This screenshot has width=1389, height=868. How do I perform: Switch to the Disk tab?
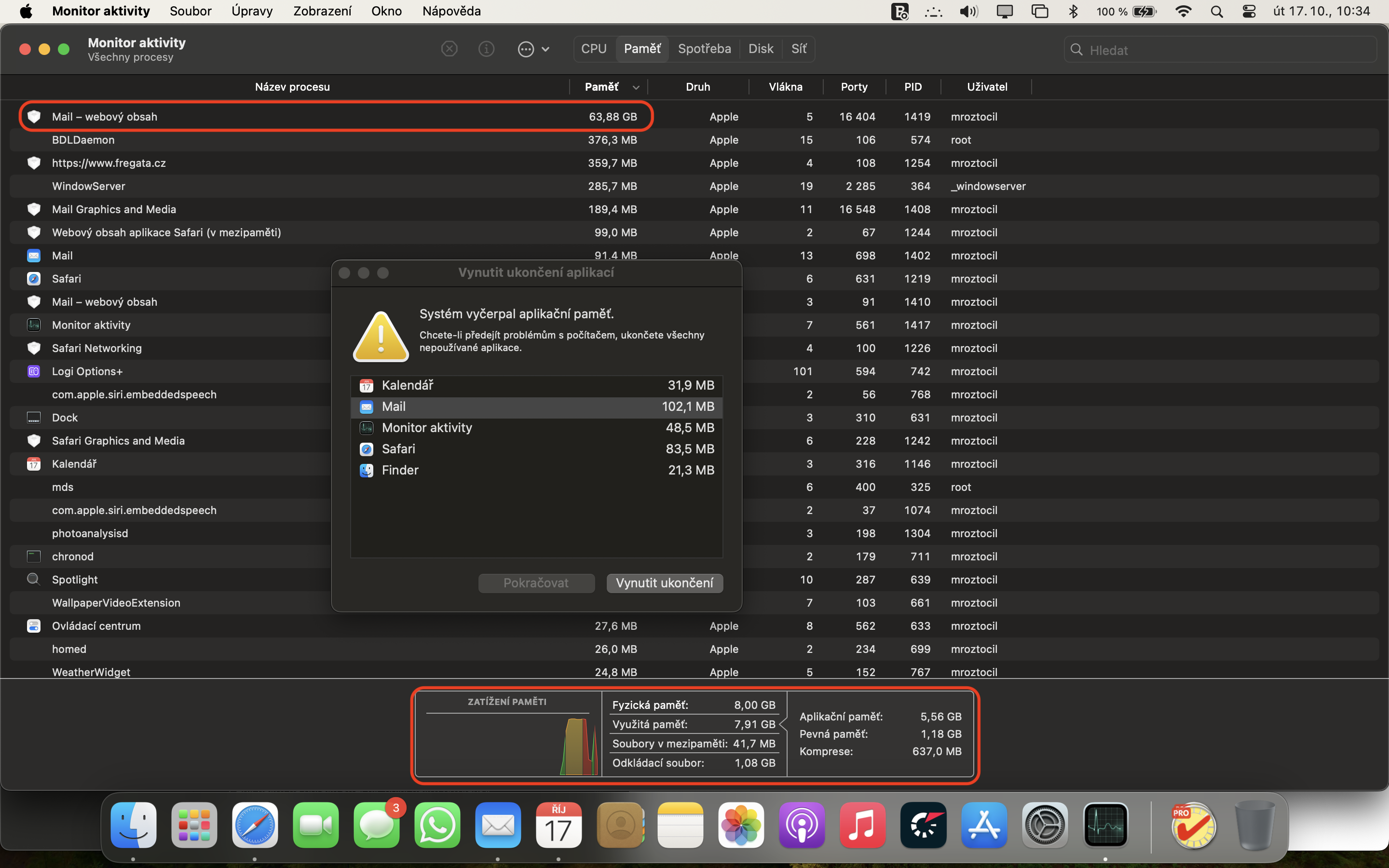pyautogui.click(x=761, y=49)
